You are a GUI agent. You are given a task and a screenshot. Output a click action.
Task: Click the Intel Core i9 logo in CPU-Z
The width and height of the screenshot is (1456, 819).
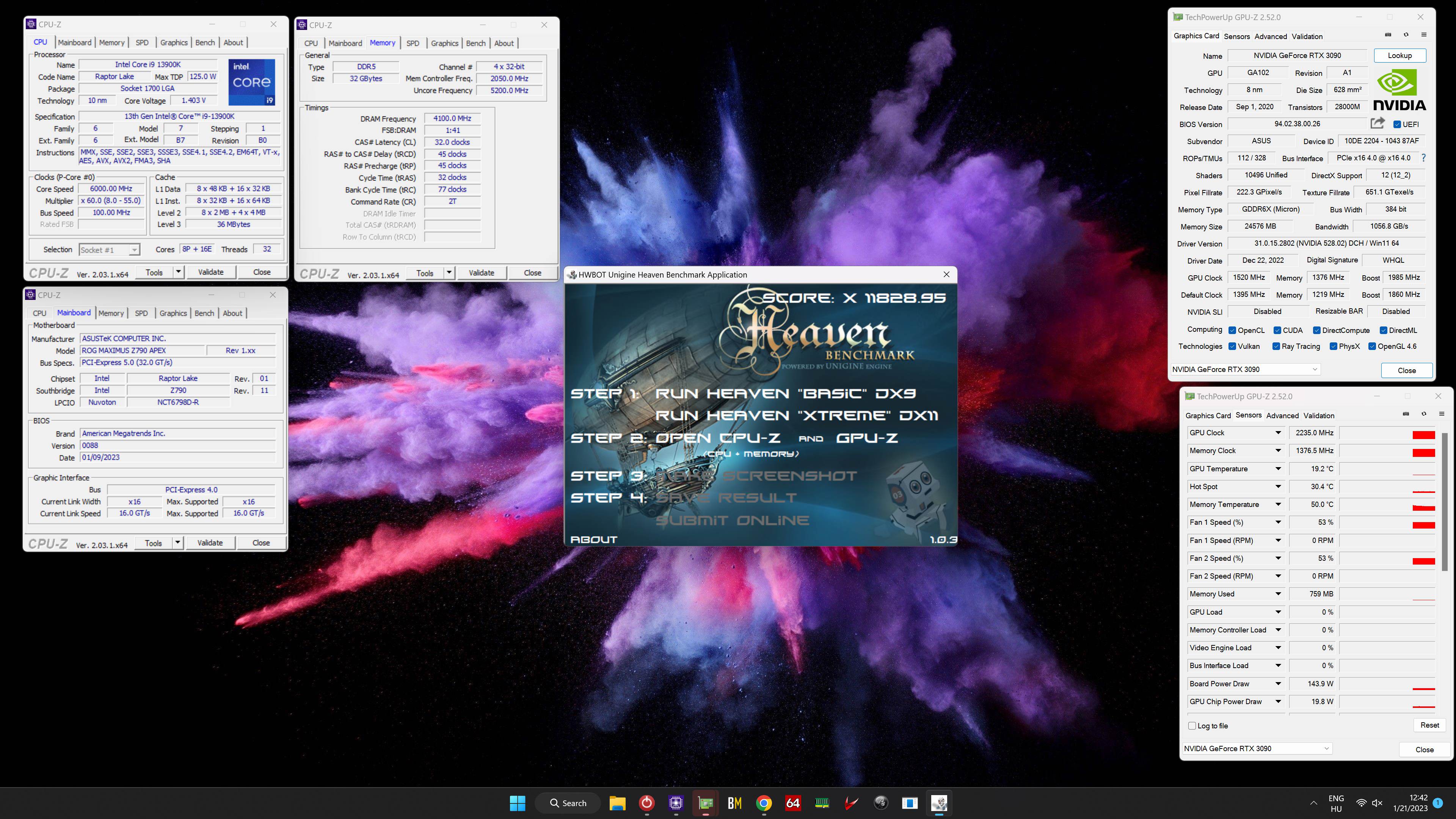(x=251, y=82)
